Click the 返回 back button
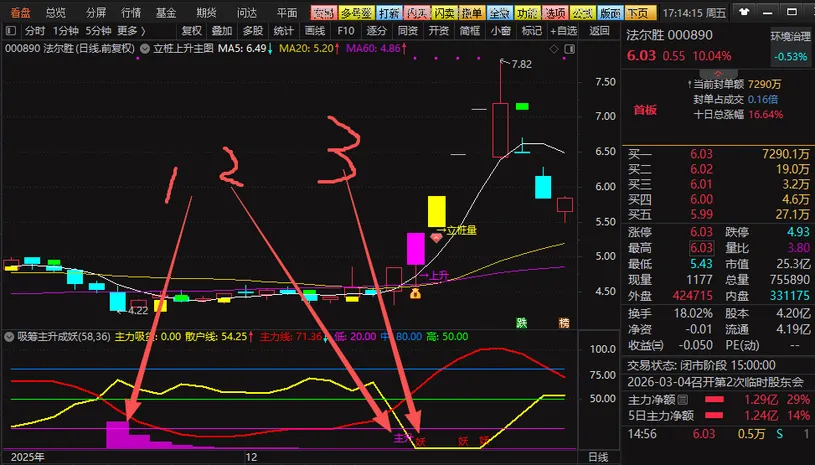Image resolution: width=815 pixels, height=465 pixels. point(599,30)
